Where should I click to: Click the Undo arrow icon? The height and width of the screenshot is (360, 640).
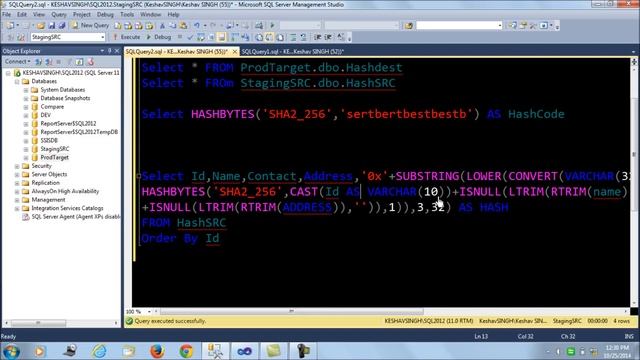197,26
